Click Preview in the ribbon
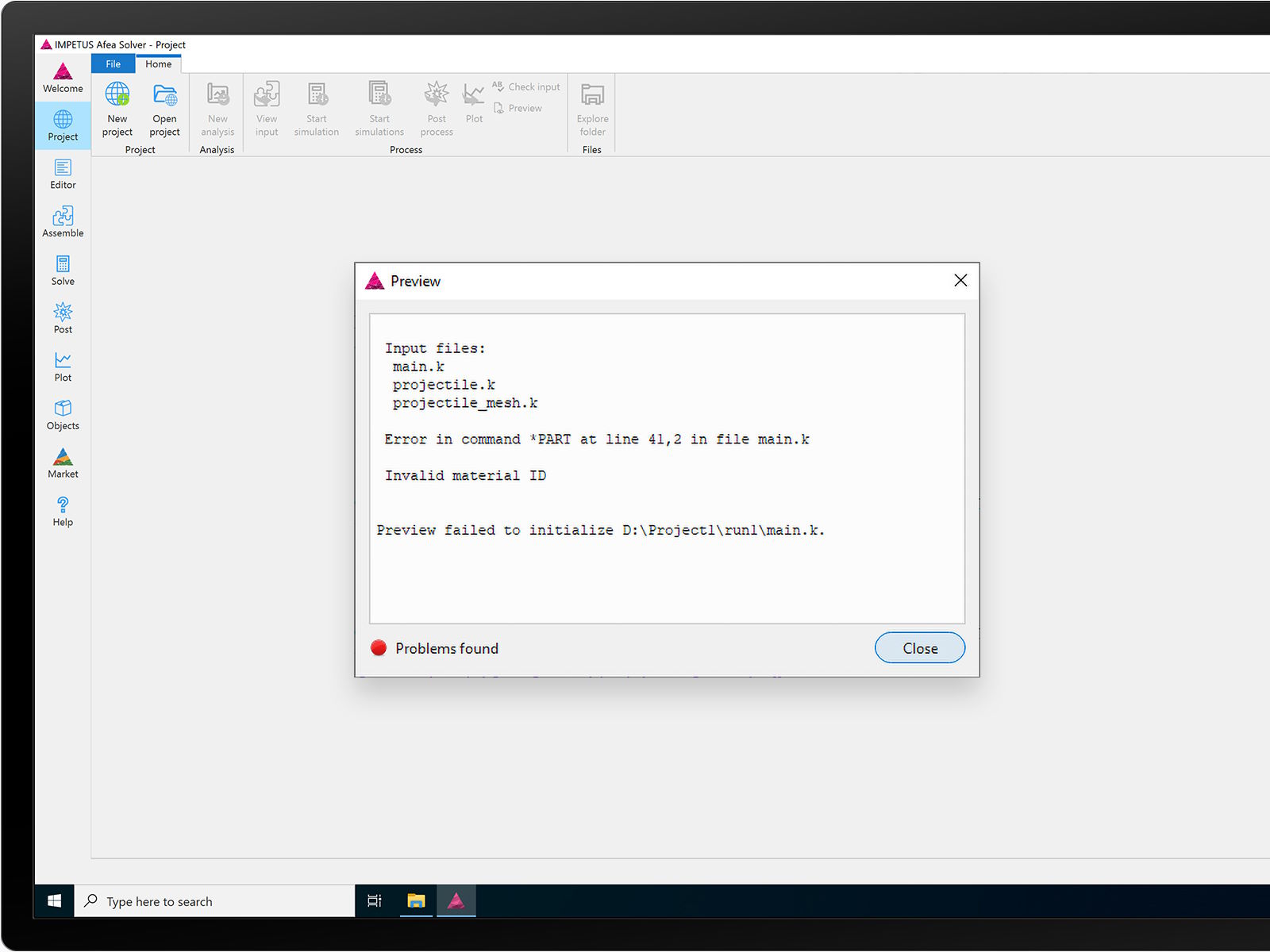The height and width of the screenshot is (952, 1270). tap(518, 108)
